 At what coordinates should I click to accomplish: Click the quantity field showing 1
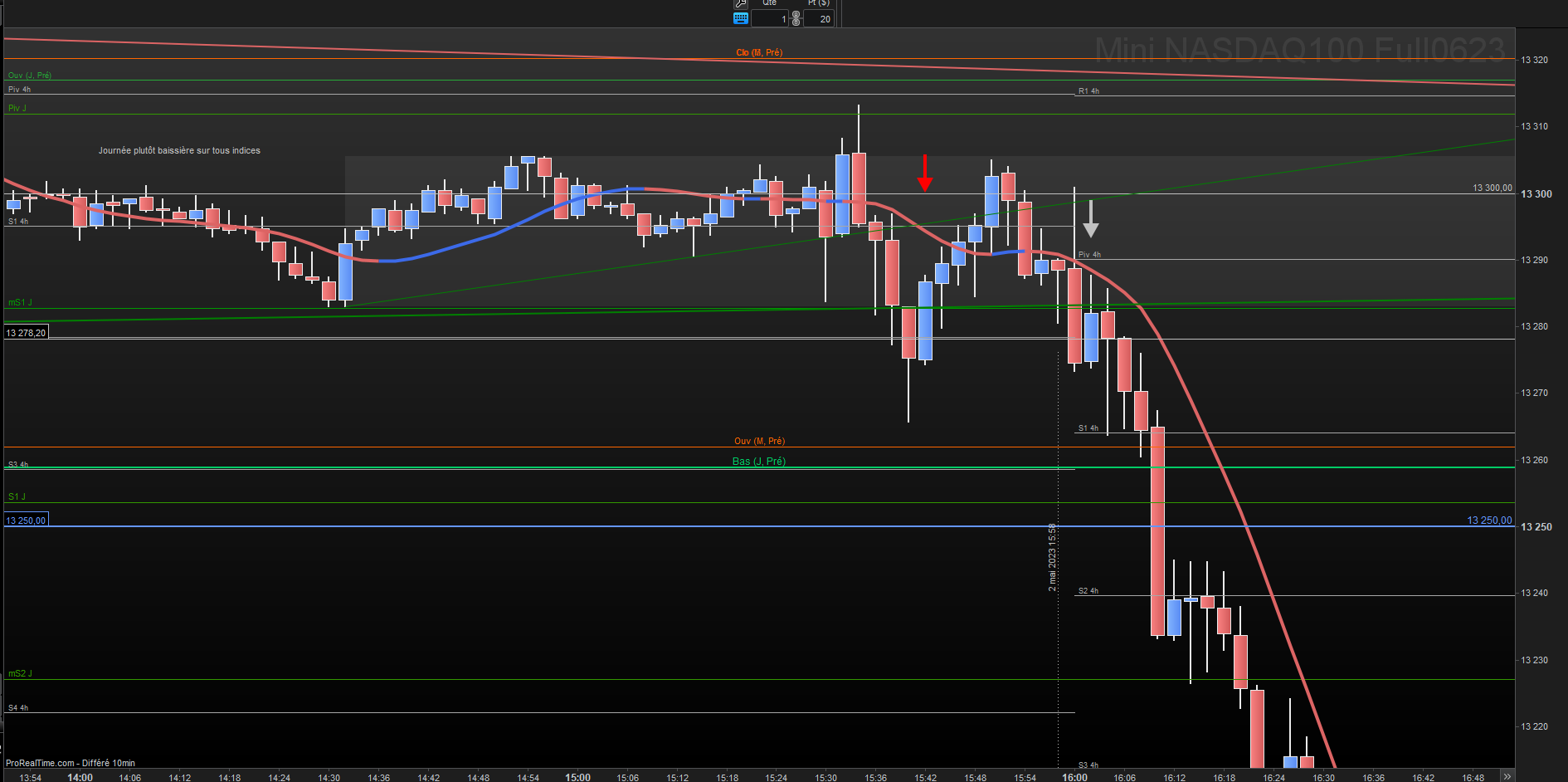[769, 18]
